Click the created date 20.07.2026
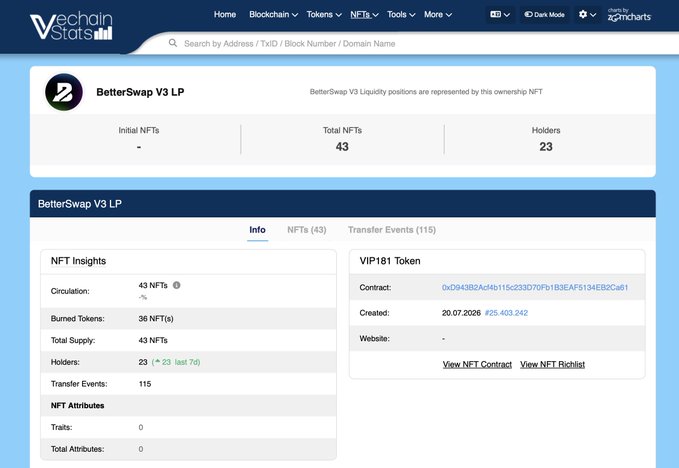679x468 pixels. point(461,313)
